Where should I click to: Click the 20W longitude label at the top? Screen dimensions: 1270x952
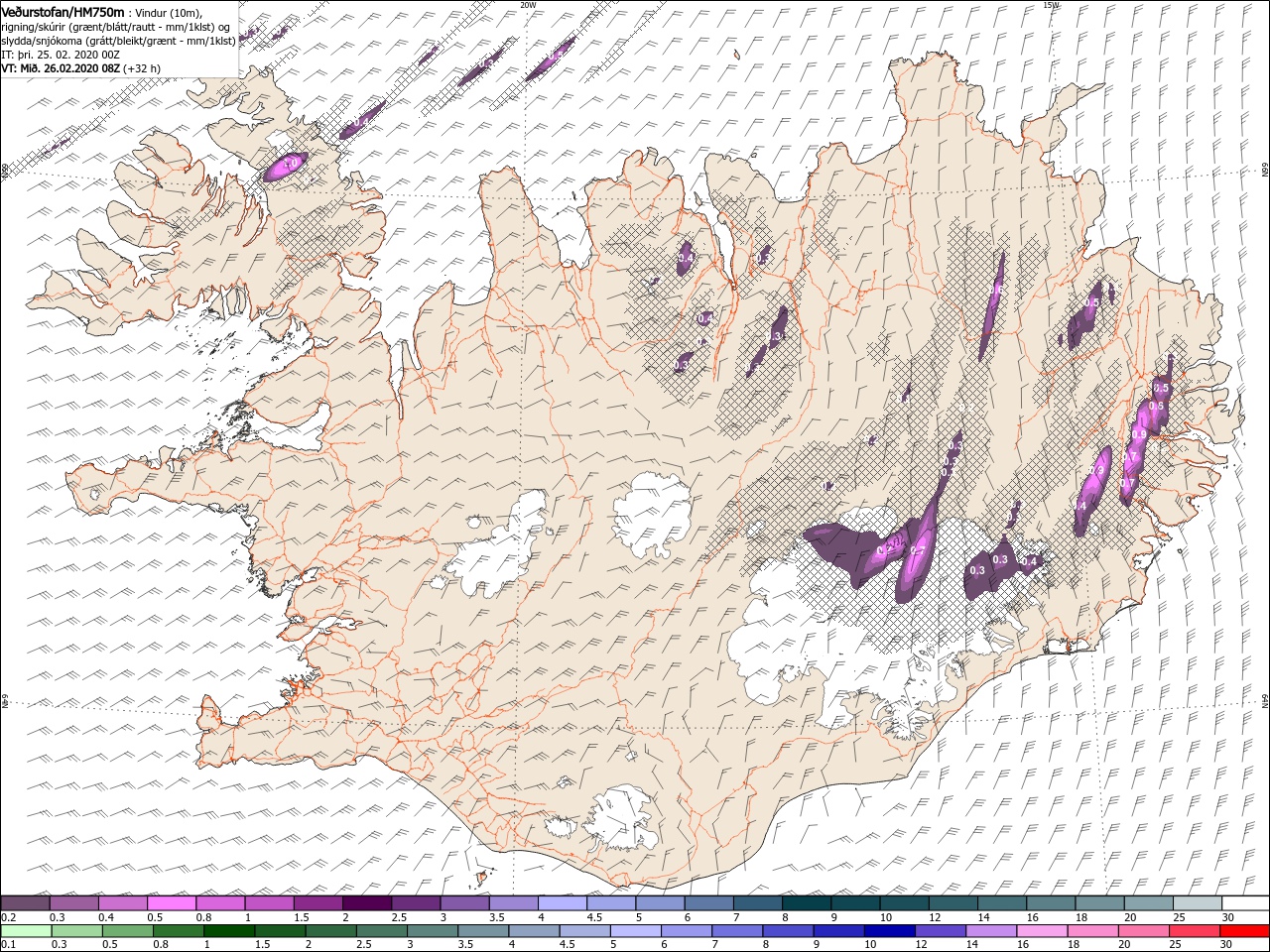click(x=528, y=5)
